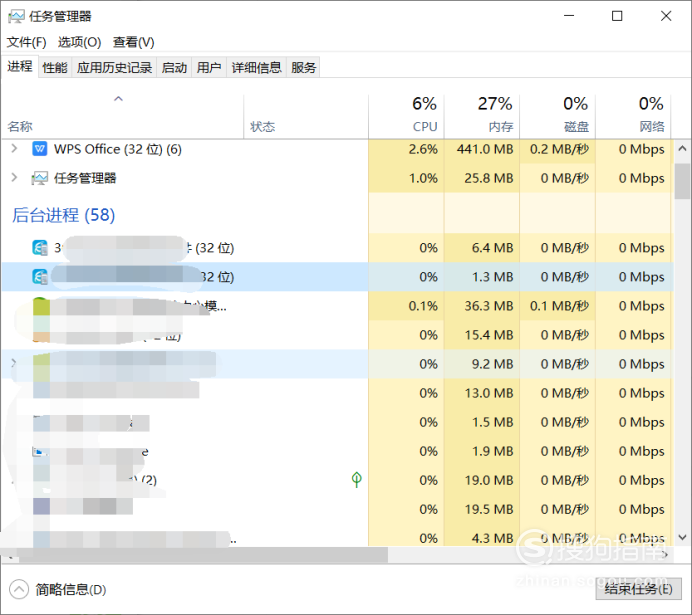Screen dimensions: 692x615
Task: Select the 后台进程 (58) group header
Action: (64, 215)
